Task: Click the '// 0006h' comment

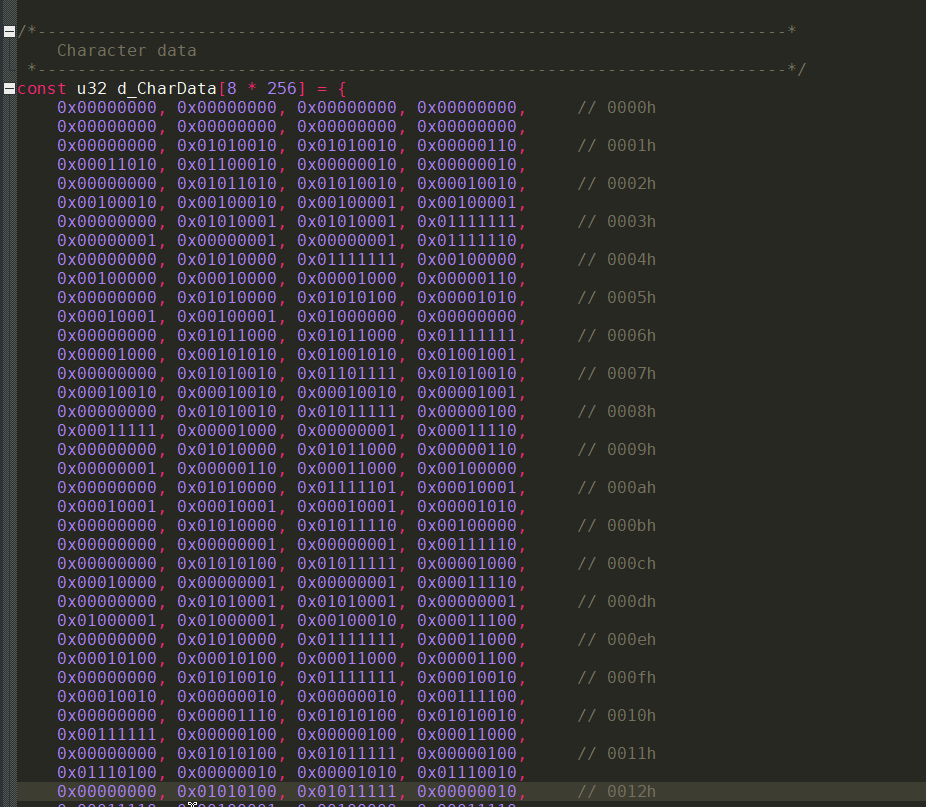Action: (617, 336)
